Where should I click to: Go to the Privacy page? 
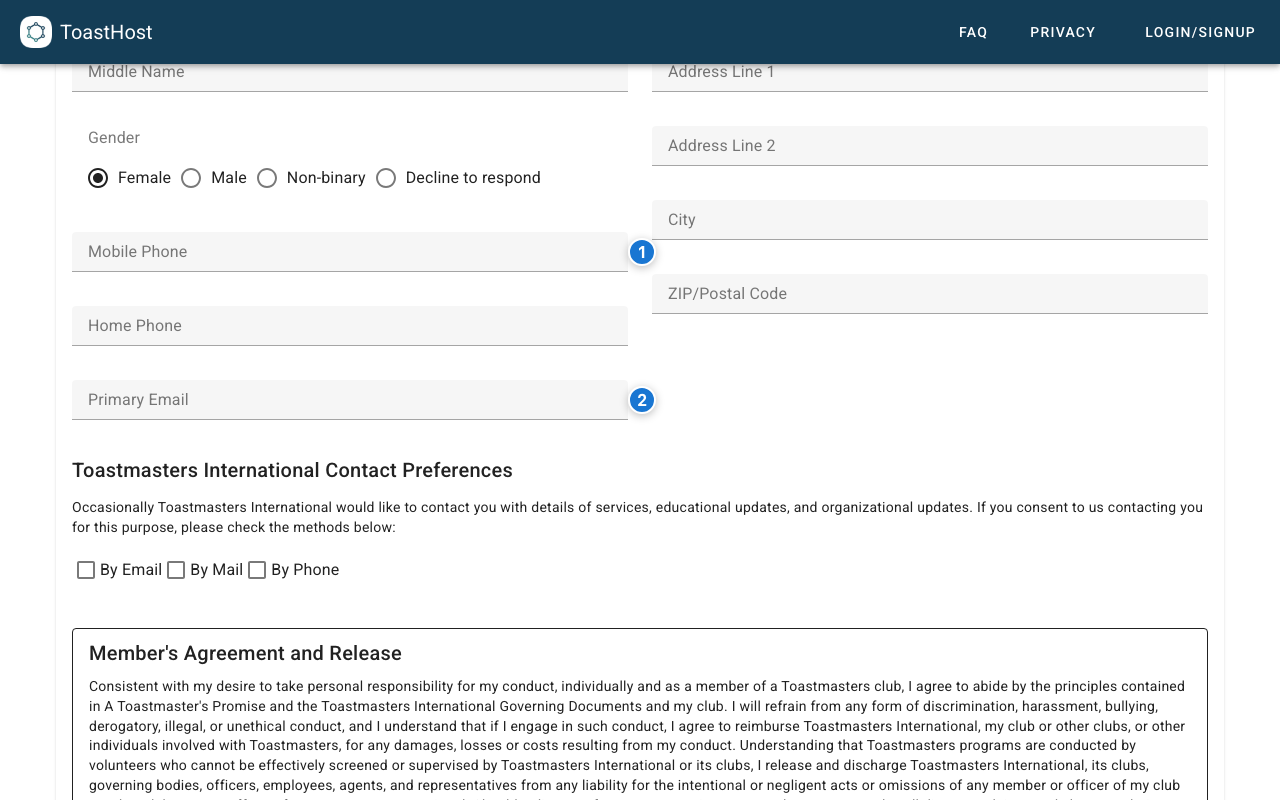point(1062,32)
